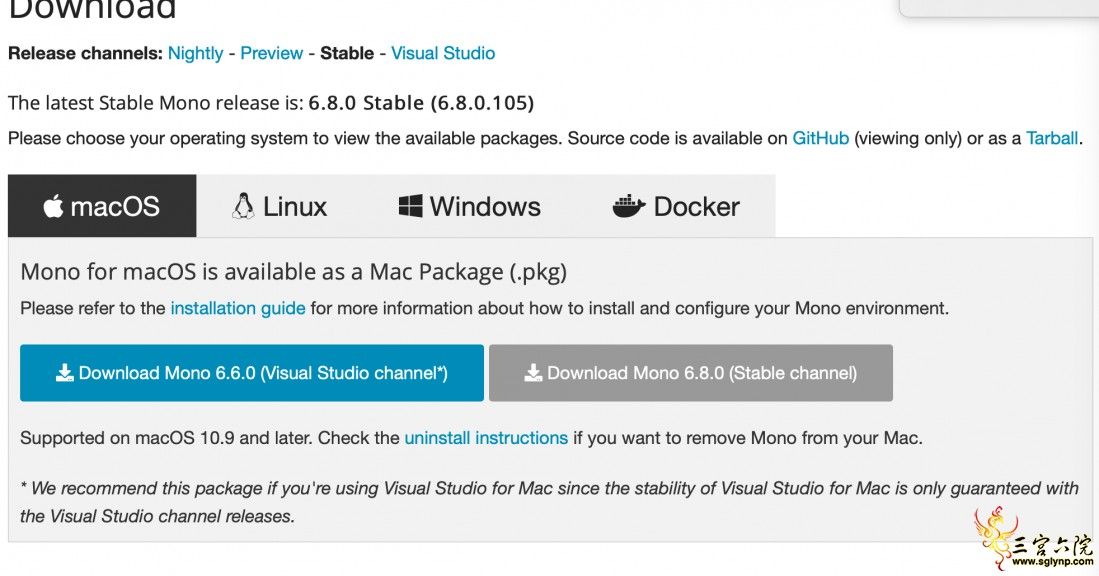Click the Apple logo on the macOS tab
The width and height of the screenshot is (1099, 576).
click(x=53, y=206)
